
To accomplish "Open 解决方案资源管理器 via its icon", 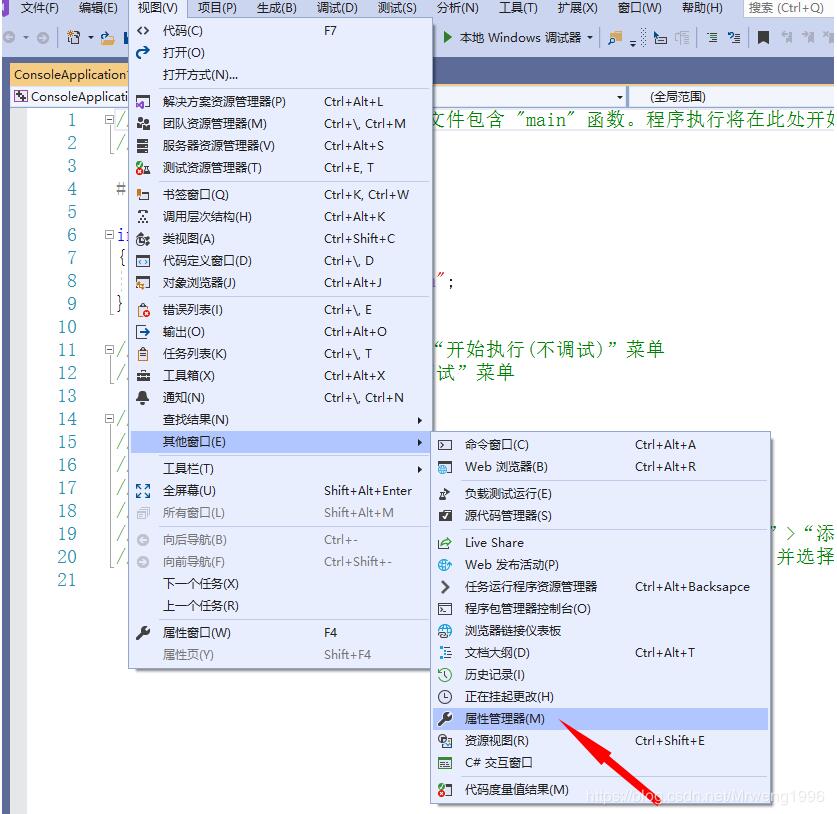I will pyautogui.click(x=143, y=102).
